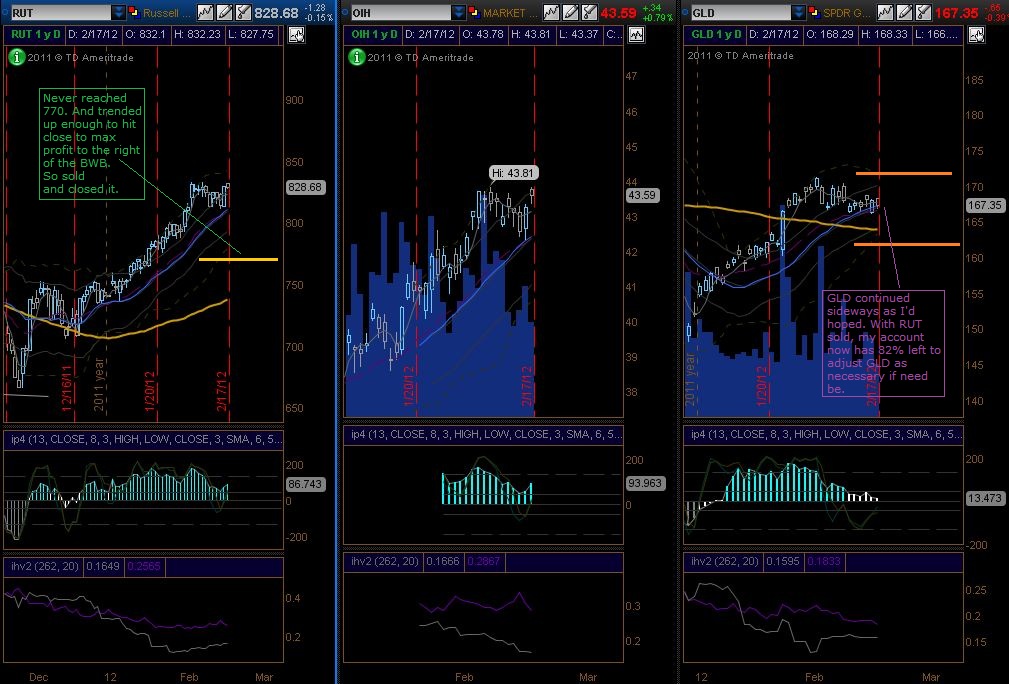Screen dimensions: 1009x684
Task: Expand the OIH symbol dropdown arrow
Action: 458,12
